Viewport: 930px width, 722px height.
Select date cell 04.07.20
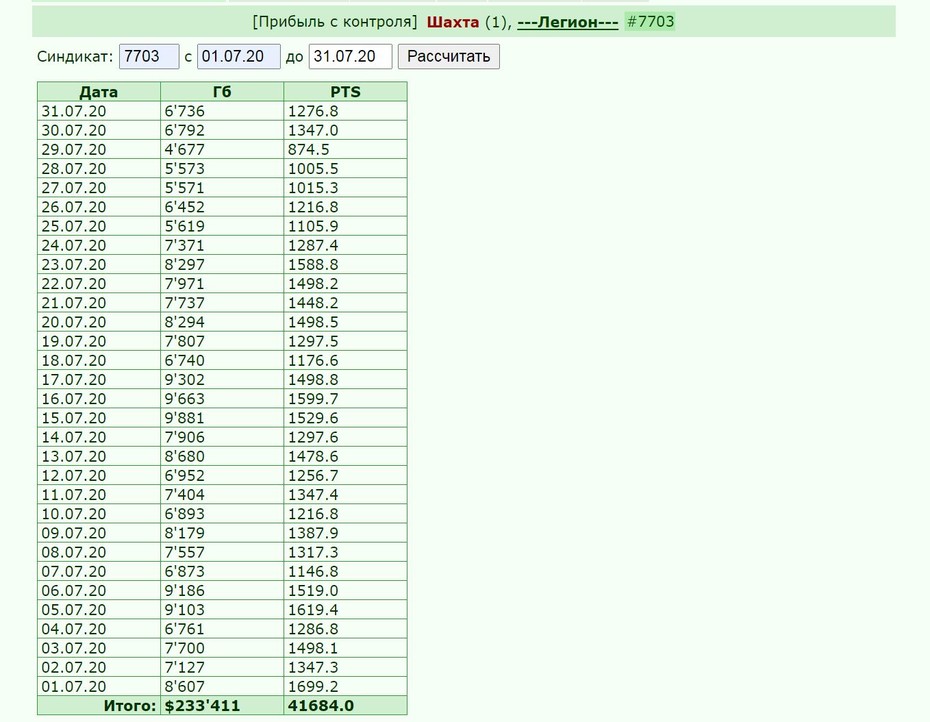tap(74, 629)
